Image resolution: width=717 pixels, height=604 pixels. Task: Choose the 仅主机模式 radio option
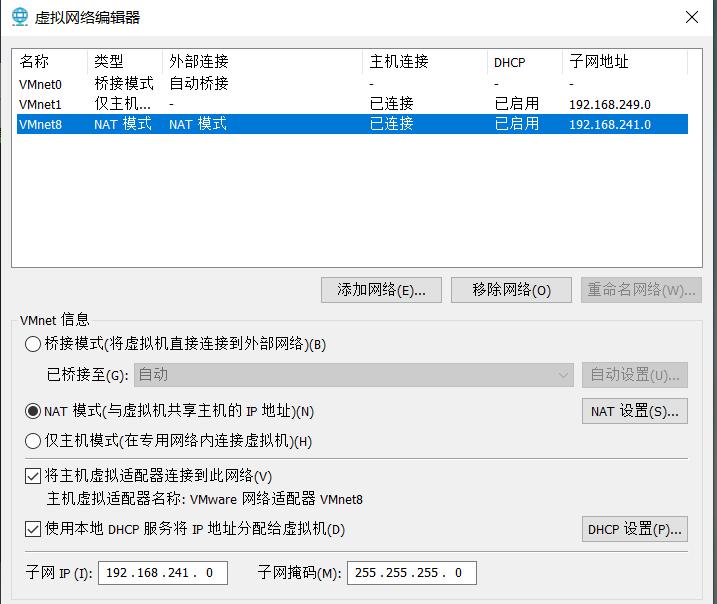click(33, 441)
